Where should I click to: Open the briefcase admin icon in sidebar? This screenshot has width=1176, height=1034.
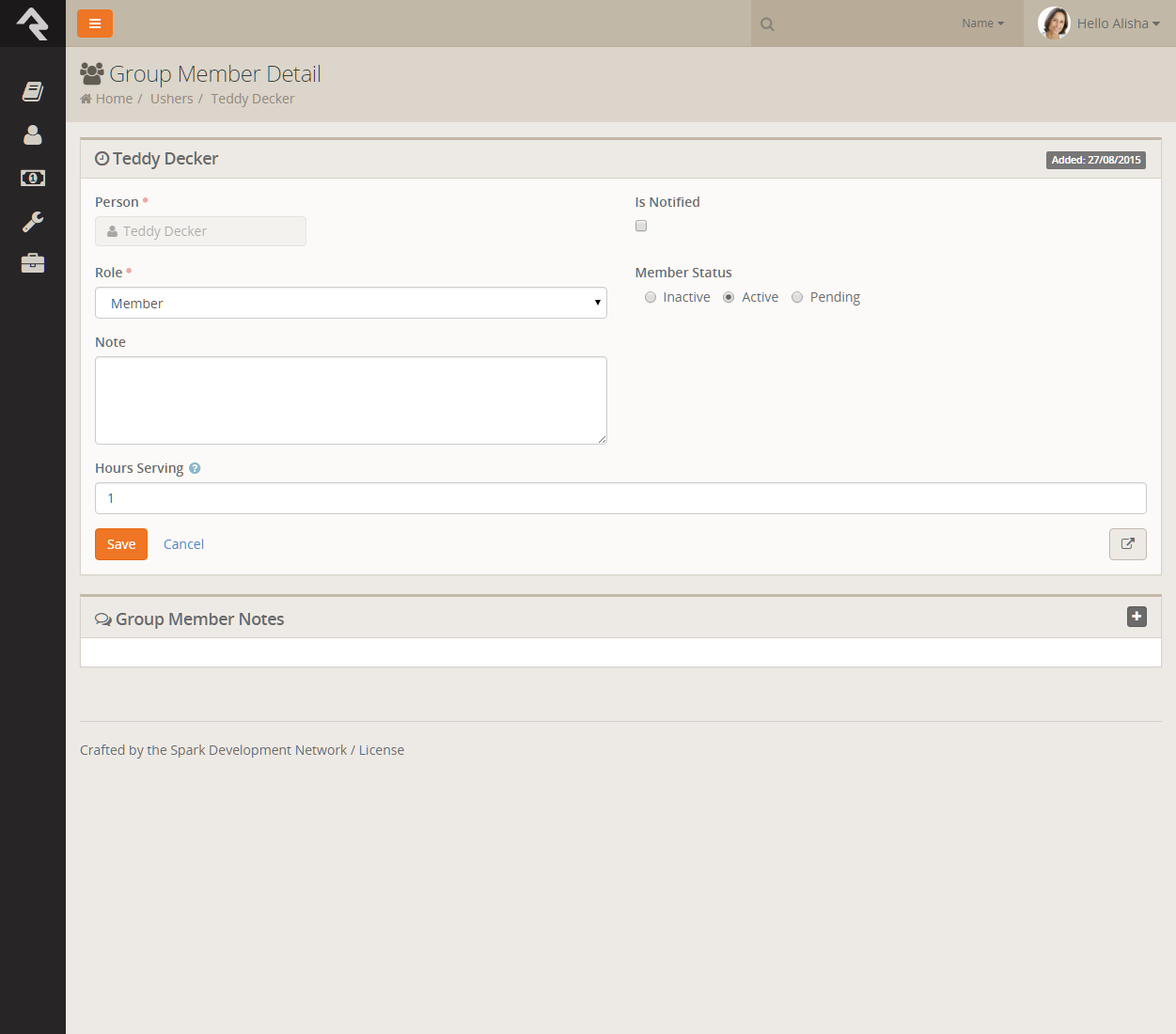pos(33,263)
